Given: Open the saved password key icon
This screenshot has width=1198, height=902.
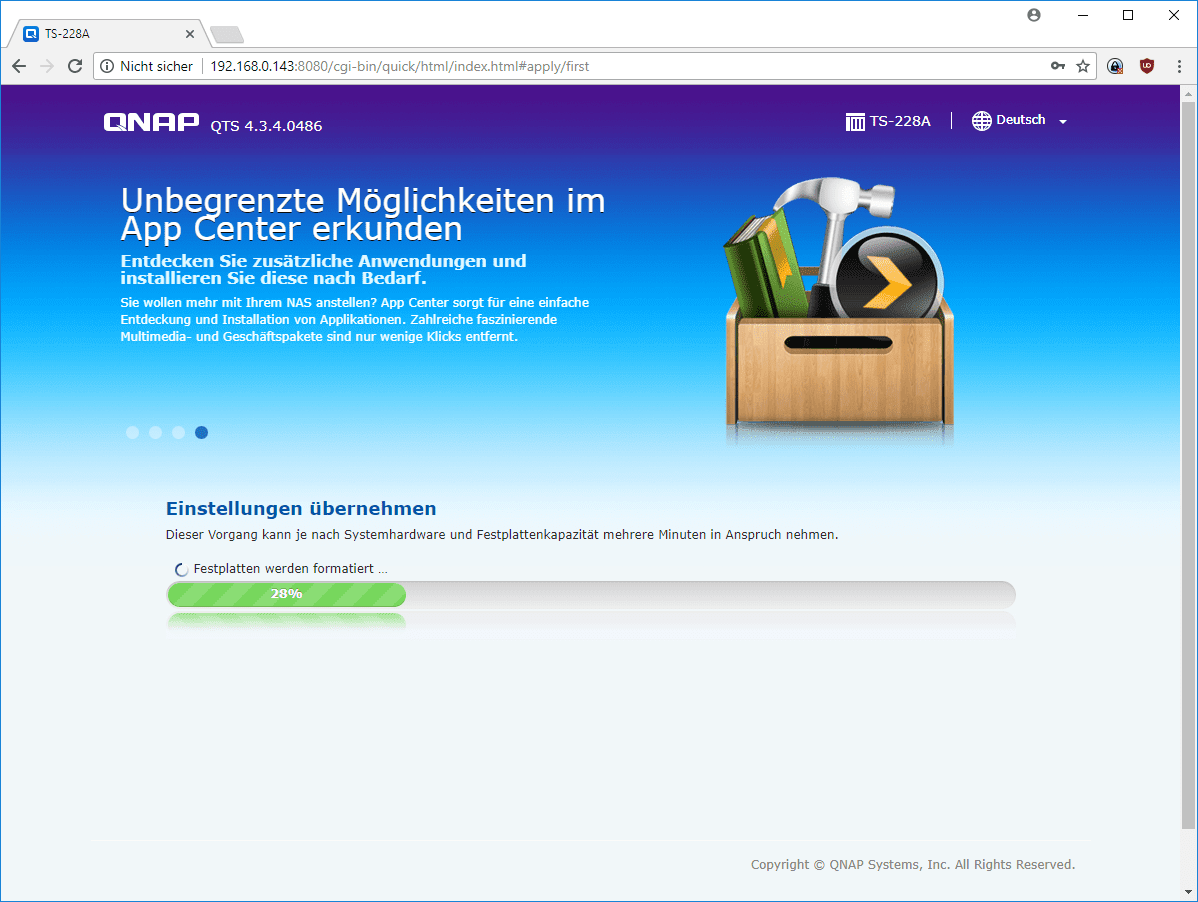Looking at the screenshot, I should (1057, 66).
